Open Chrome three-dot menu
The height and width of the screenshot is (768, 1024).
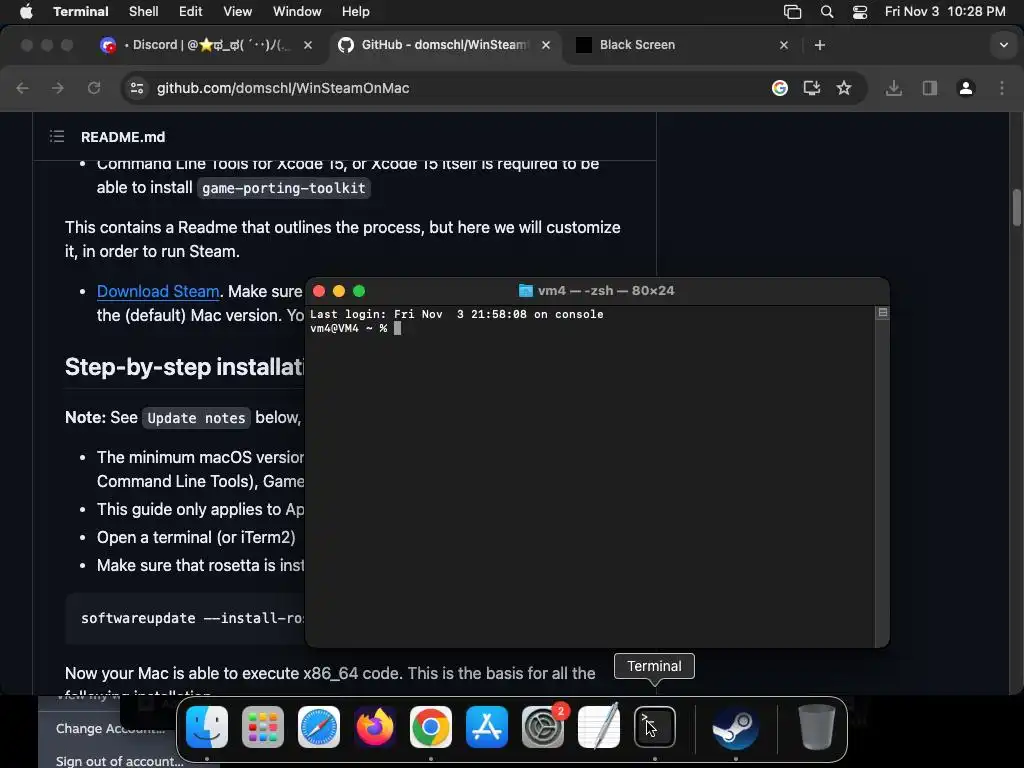[x=1002, y=88]
